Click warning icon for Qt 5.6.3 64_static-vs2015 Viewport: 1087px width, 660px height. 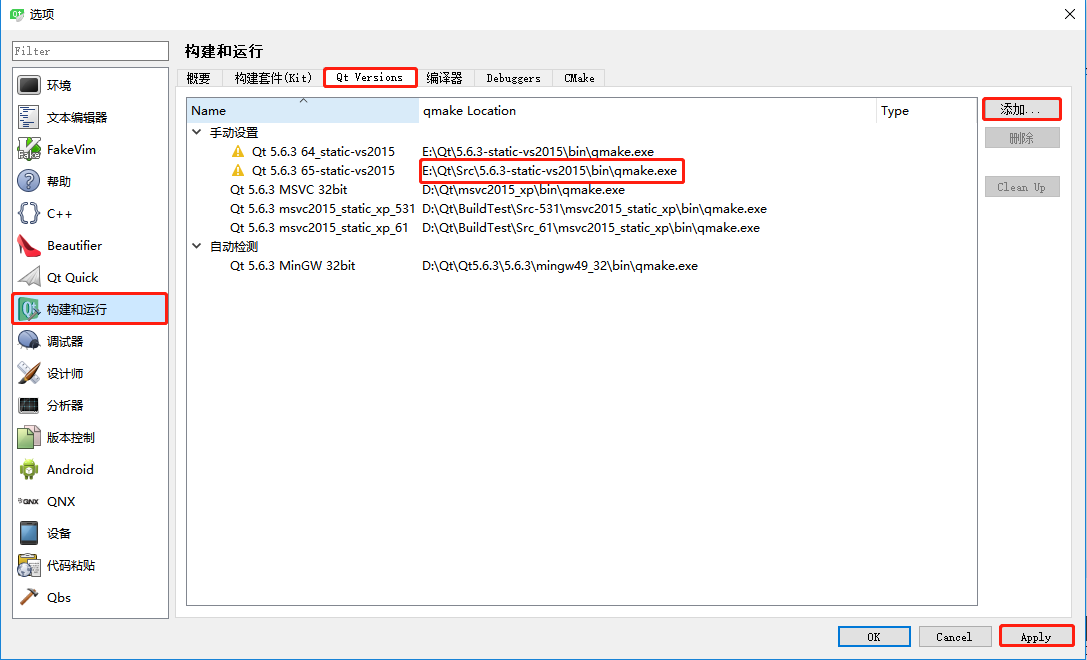click(x=238, y=151)
